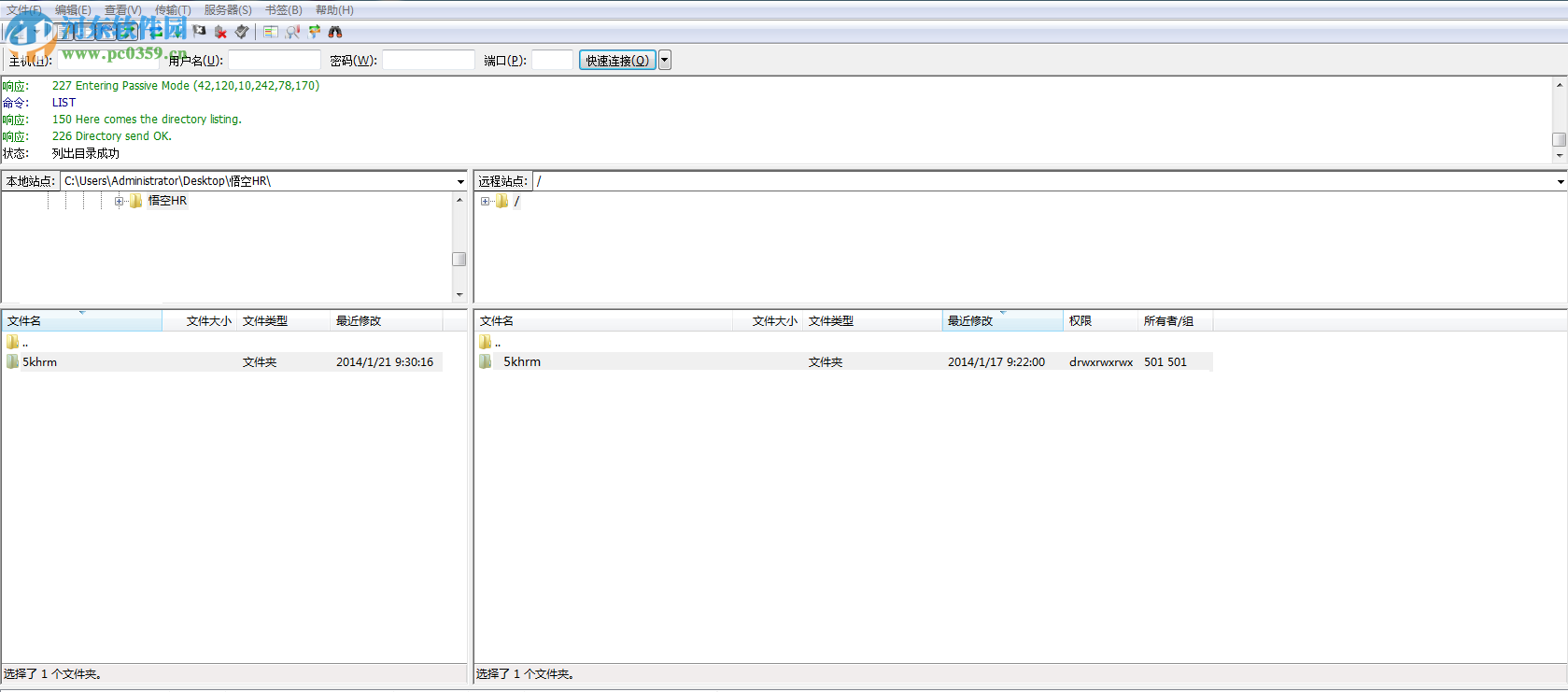Viewport: 1568px width, 692px height.
Task: Open quick connect history dropdown arrow
Action: pos(665,60)
